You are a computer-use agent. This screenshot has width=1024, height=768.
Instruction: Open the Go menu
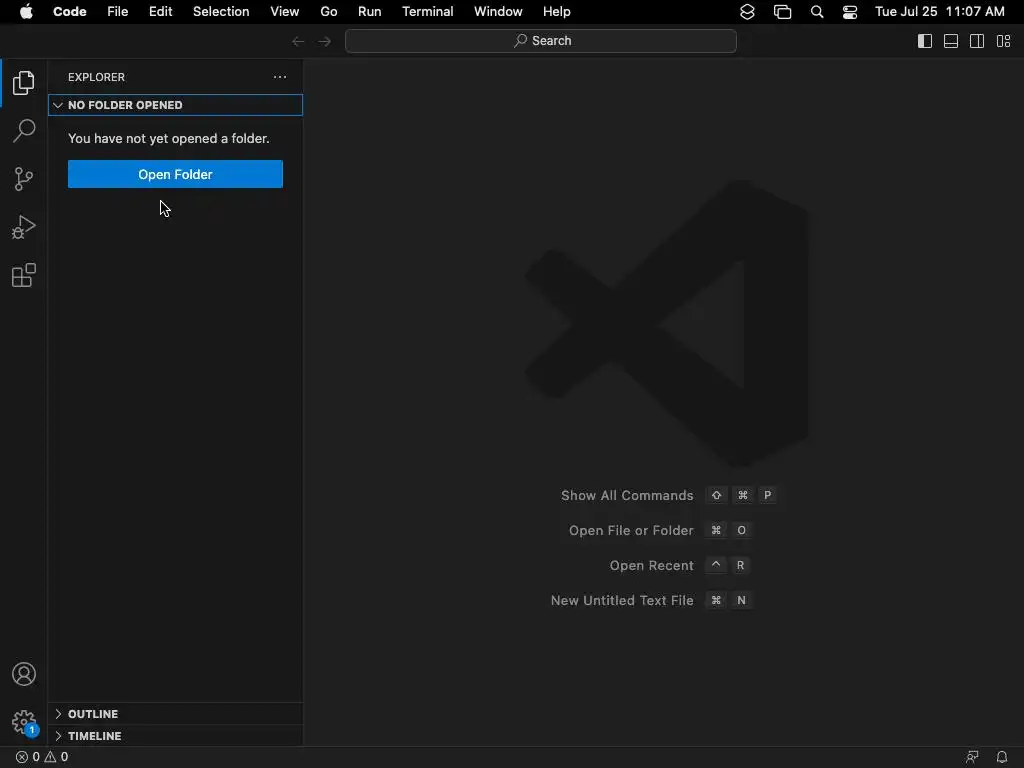click(x=328, y=12)
